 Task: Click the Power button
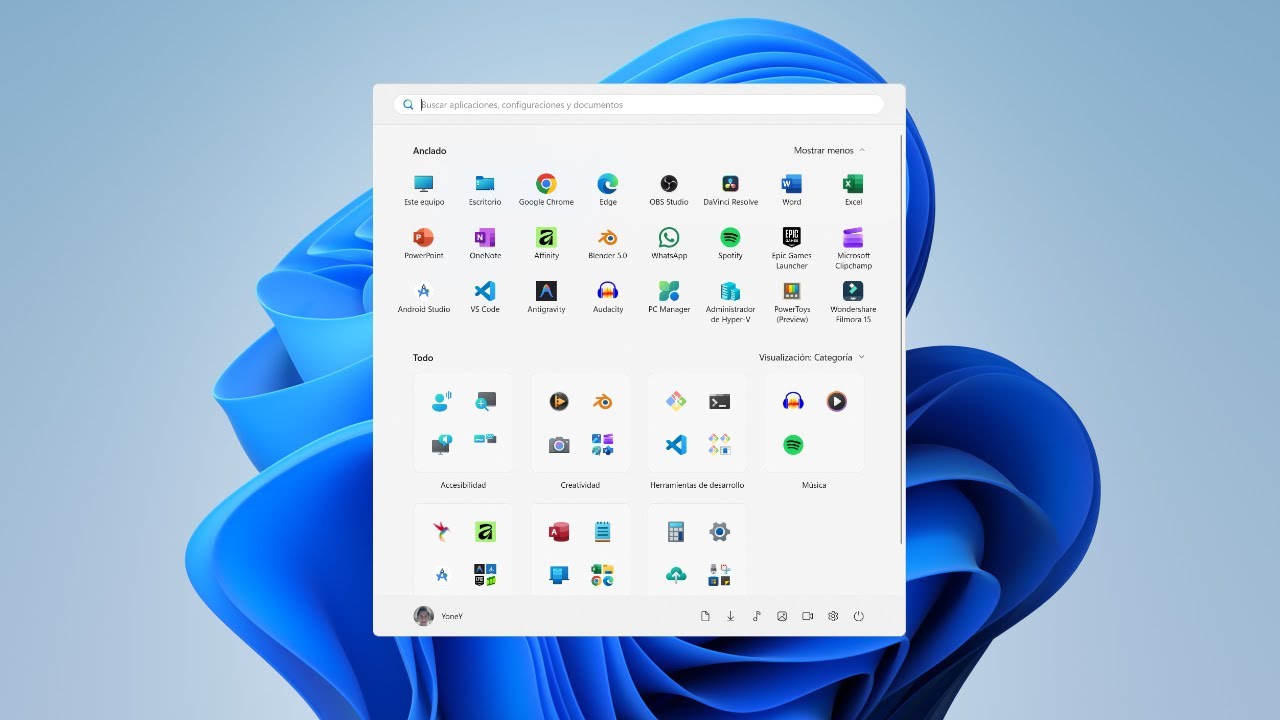[x=859, y=616]
